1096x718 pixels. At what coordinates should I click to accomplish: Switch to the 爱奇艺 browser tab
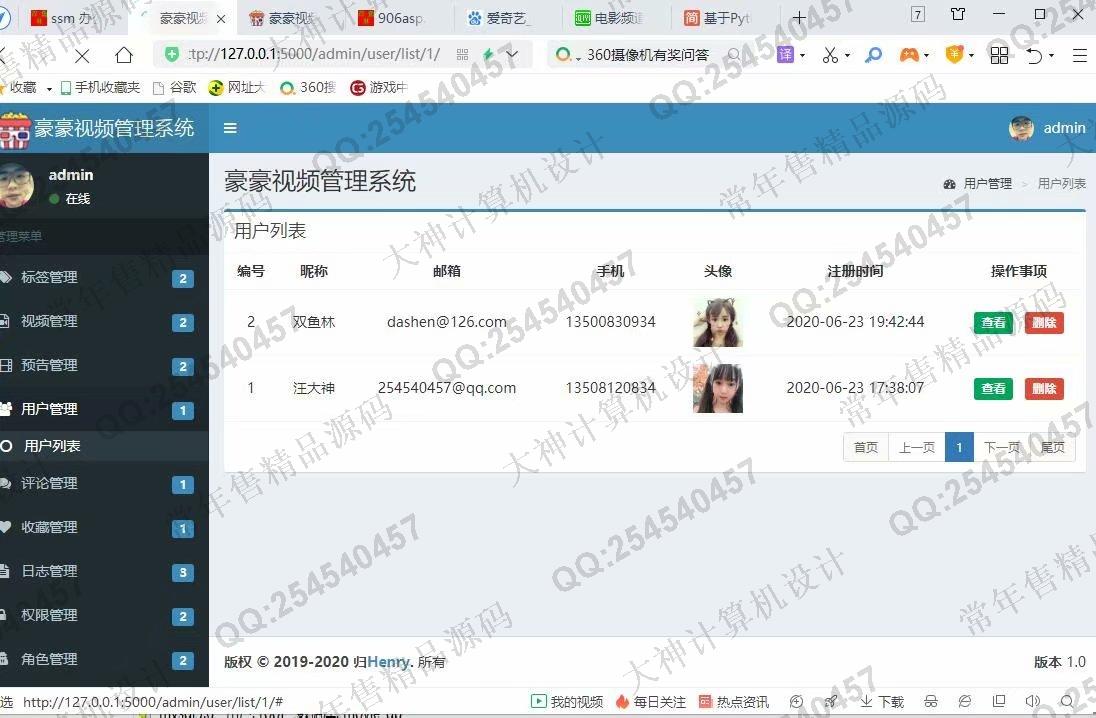(x=508, y=18)
